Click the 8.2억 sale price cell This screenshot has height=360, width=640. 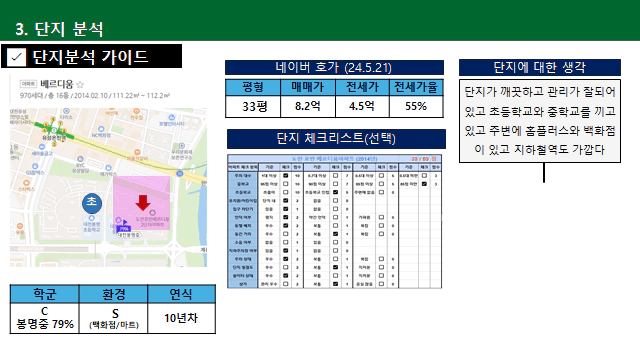[307, 107]
